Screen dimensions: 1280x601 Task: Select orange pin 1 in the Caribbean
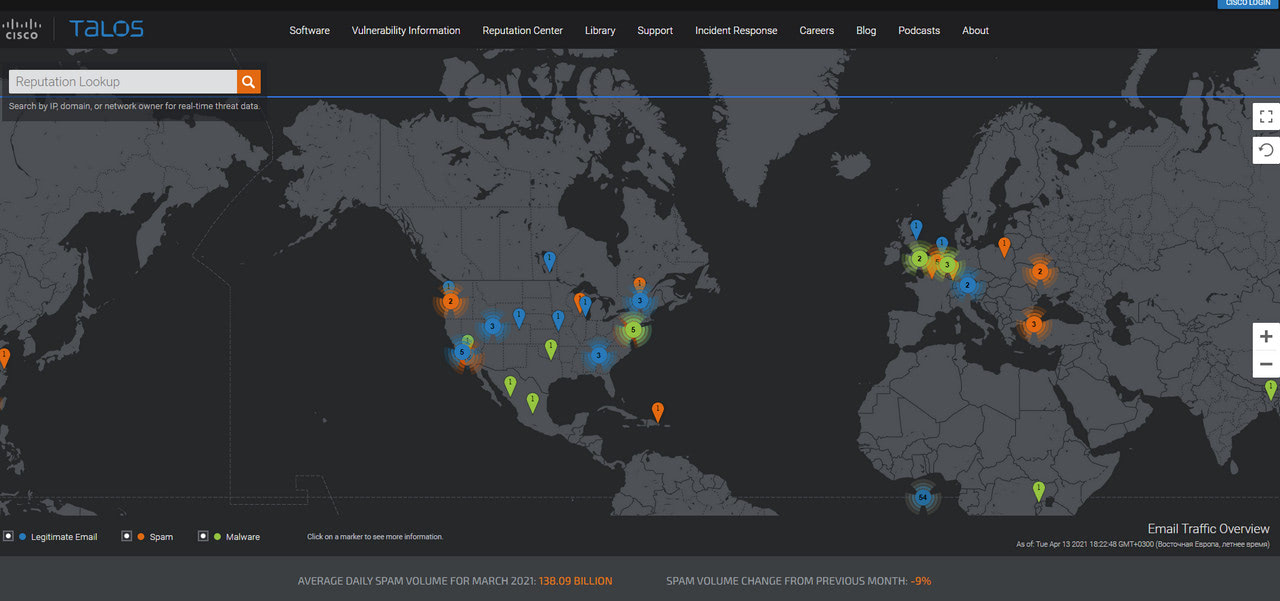pos(658,411)
